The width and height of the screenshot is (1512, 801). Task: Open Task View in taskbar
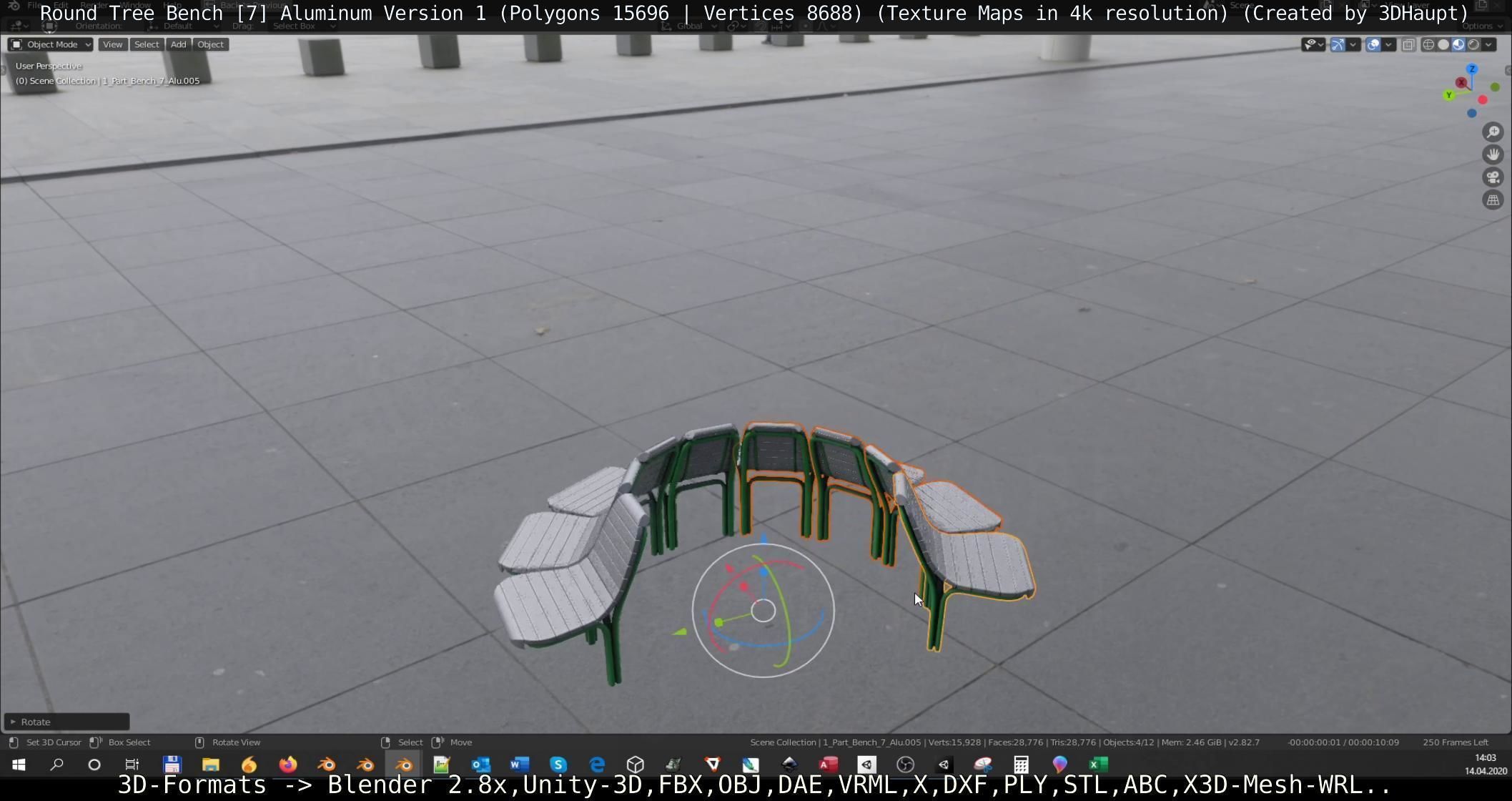(x=132, y=765)
